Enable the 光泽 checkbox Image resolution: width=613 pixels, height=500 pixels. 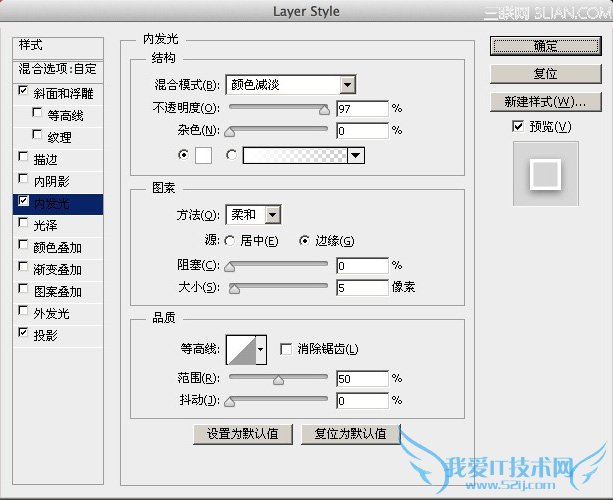[23, 223]
